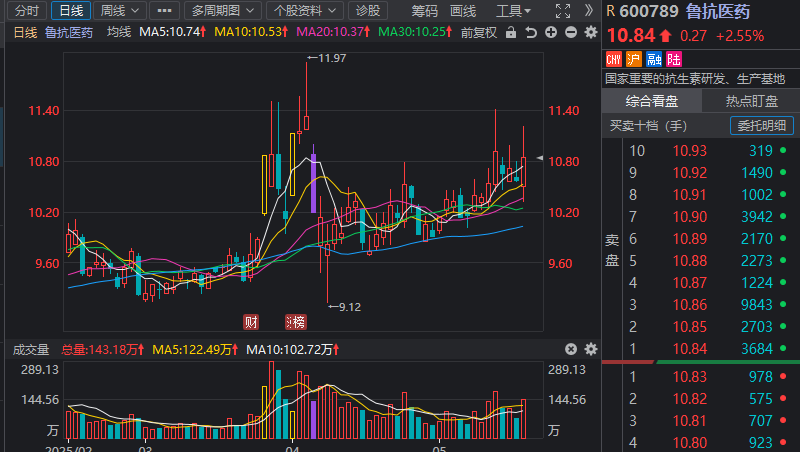Toggle the 前复权 price adjustment option

coord(478,32)
